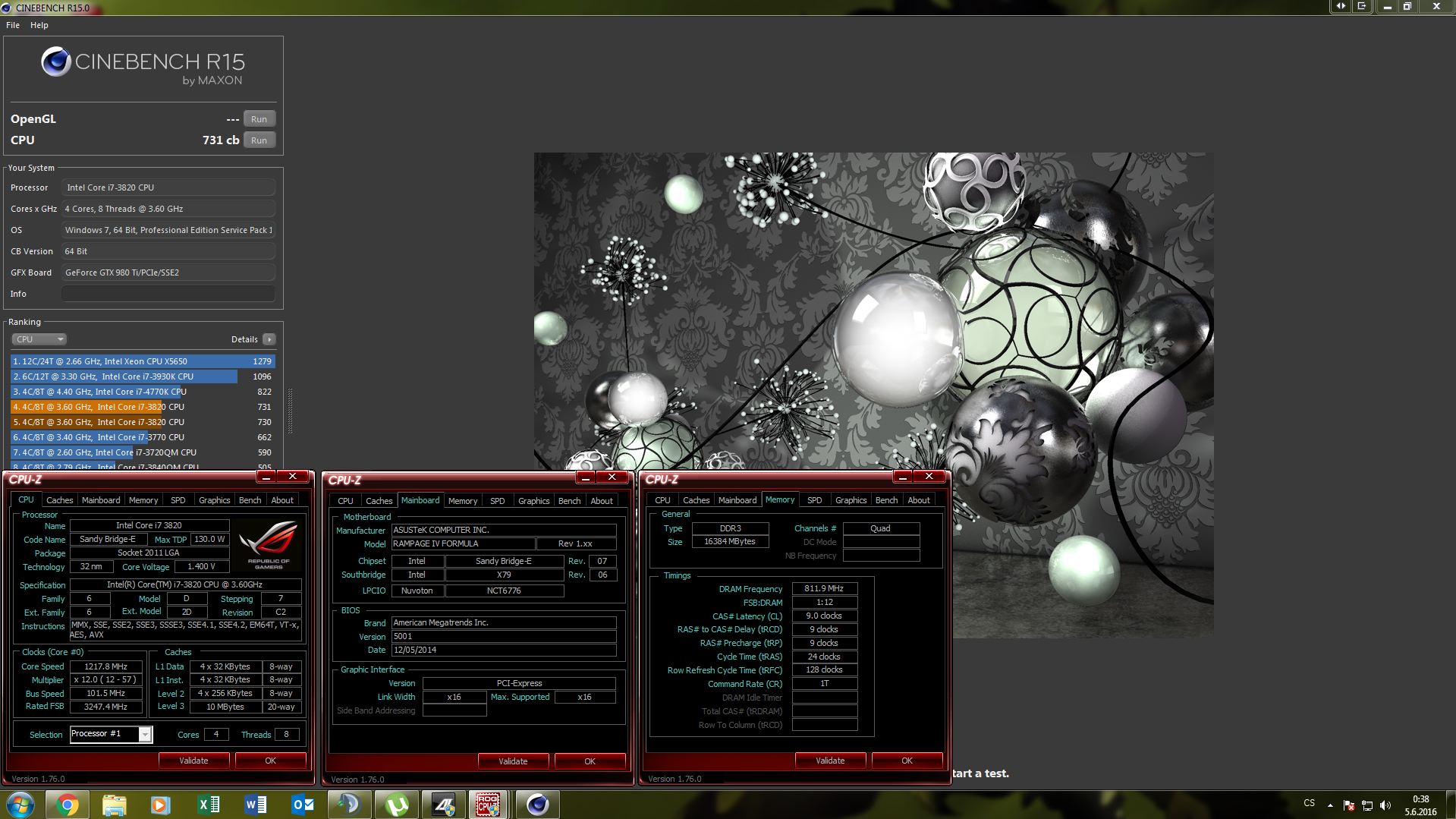
Task: Open SPD tab in CPU-Z Mainboard window
Action: [x=498, y=501]
